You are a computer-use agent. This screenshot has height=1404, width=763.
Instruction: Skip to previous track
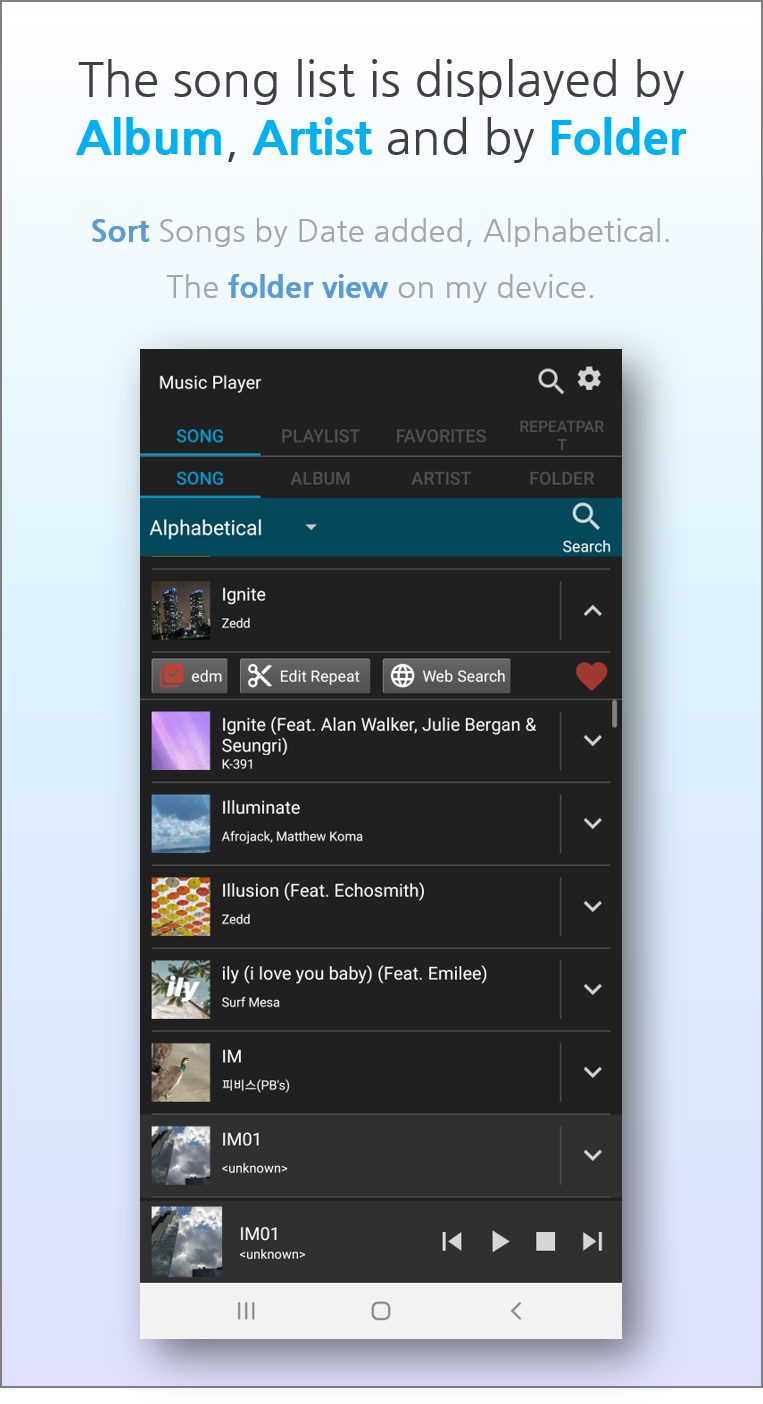point(452,1241)
